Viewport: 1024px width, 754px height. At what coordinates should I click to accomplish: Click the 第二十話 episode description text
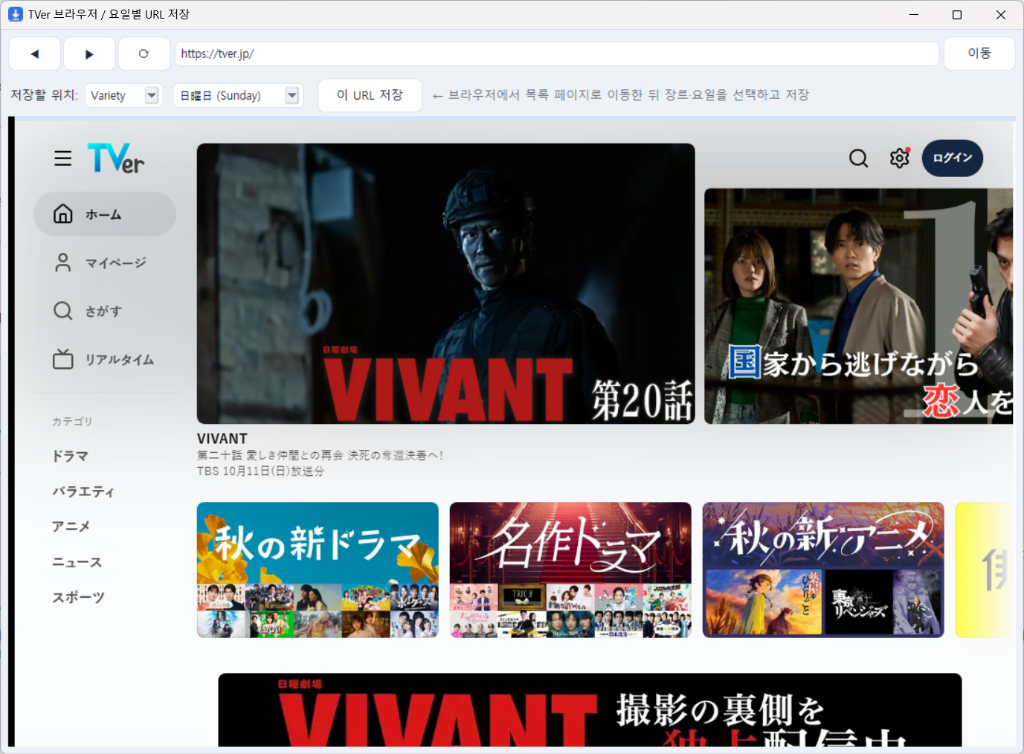[x=320, y=455]
